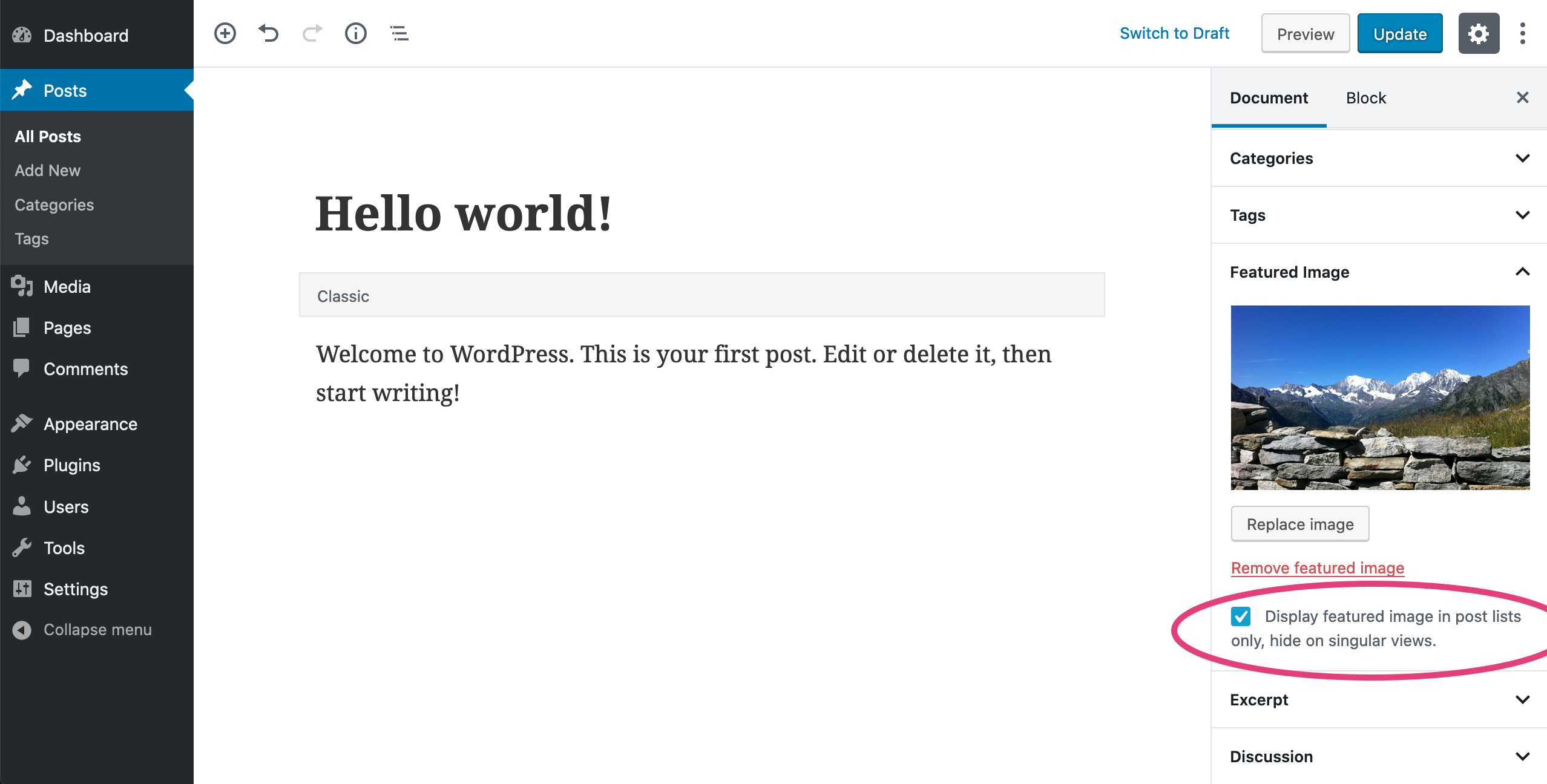Click the Update button to save post

pos(1398,34)
